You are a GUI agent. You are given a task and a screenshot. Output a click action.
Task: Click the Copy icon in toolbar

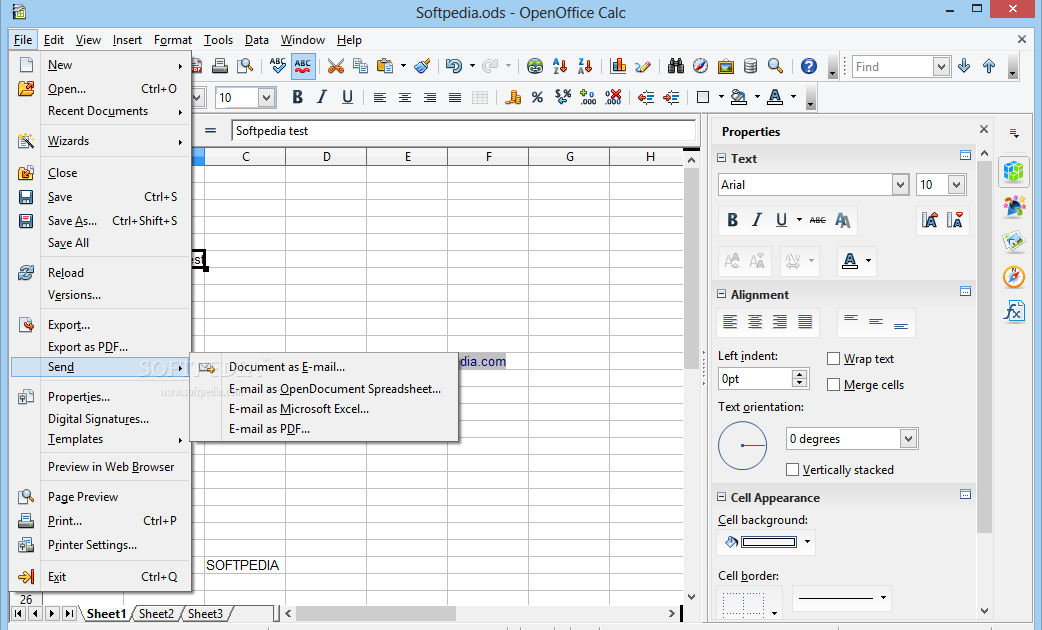(360, 66)
